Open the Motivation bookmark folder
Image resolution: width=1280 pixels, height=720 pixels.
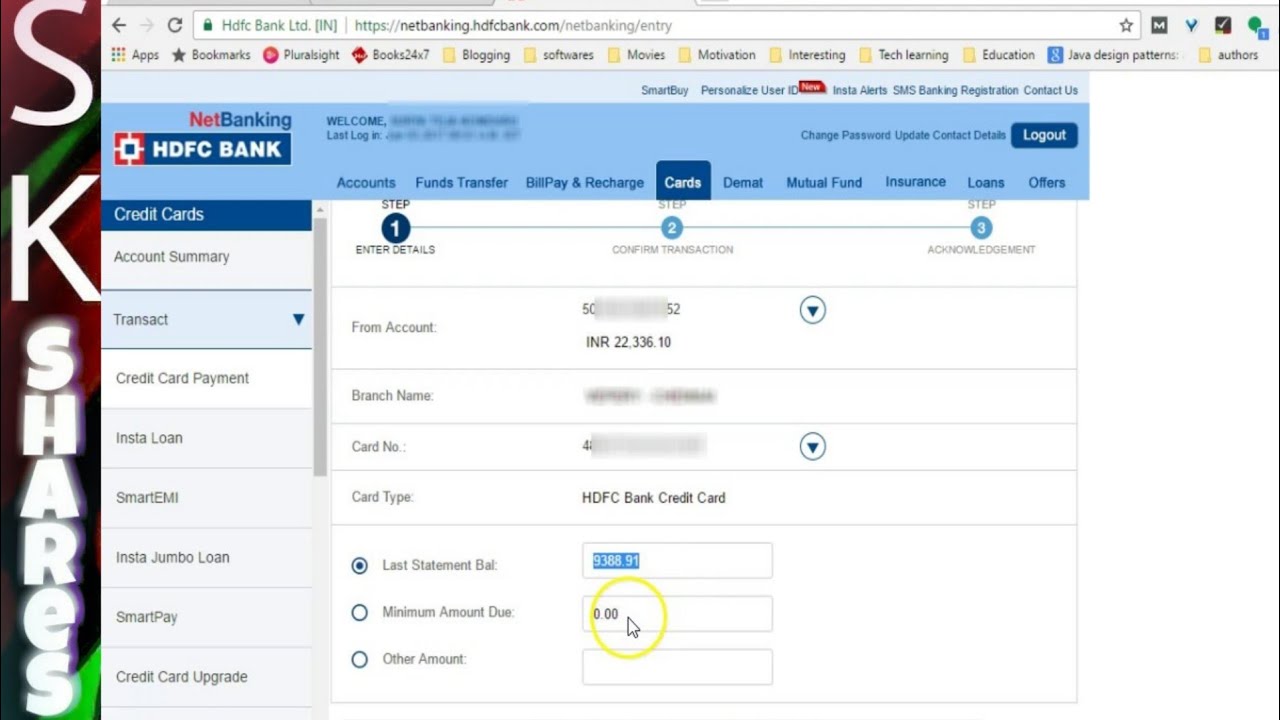pyautogui.click(x=716, y=55)
